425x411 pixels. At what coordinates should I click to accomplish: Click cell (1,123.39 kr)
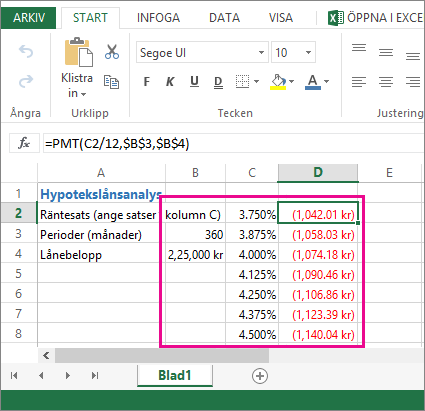[x=318, y=314]
